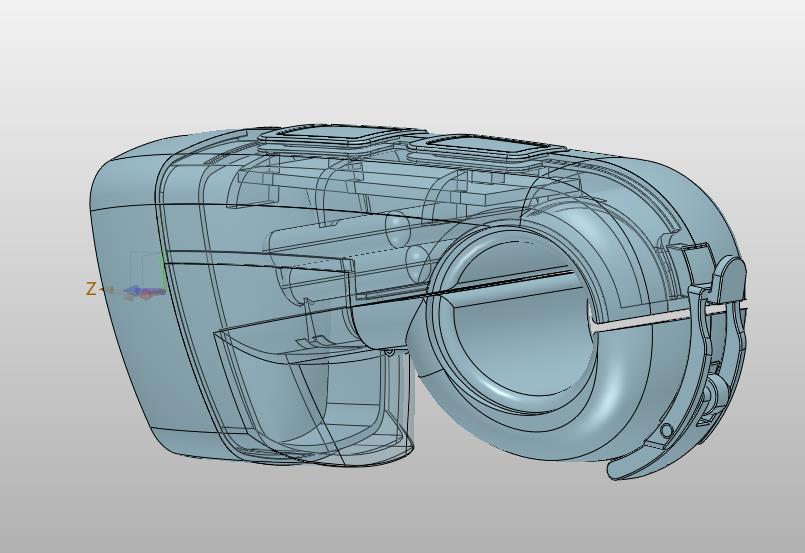This screenshot has height=553, width=805.
Task: Click the Z axis label on the triad
Action: coord(90,289)
